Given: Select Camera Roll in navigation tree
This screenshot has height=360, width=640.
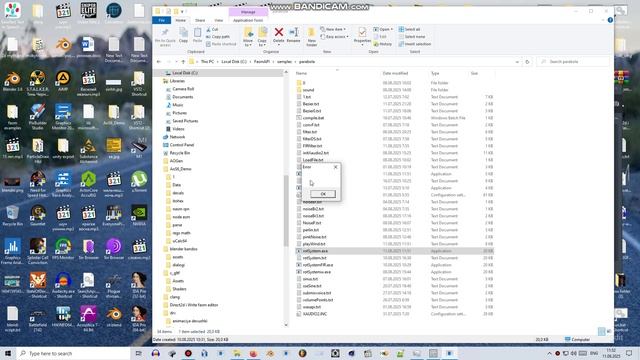Looking at the screenshot, I should coord(183,89).
